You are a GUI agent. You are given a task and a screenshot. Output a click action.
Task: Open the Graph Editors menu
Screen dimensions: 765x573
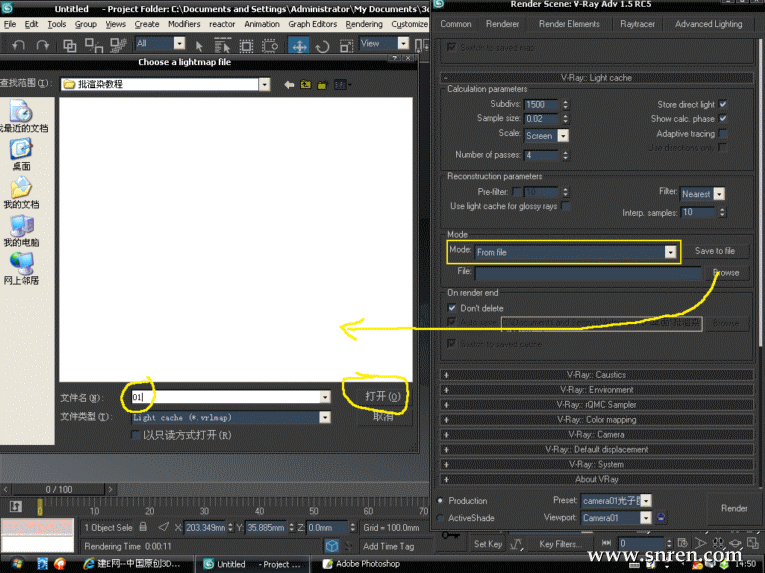(x=312, y=24)
